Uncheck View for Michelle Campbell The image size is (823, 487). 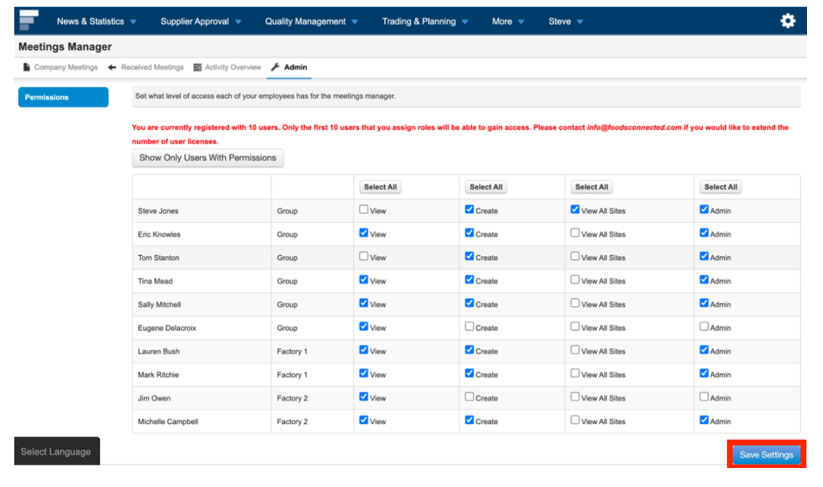[363, 420]
